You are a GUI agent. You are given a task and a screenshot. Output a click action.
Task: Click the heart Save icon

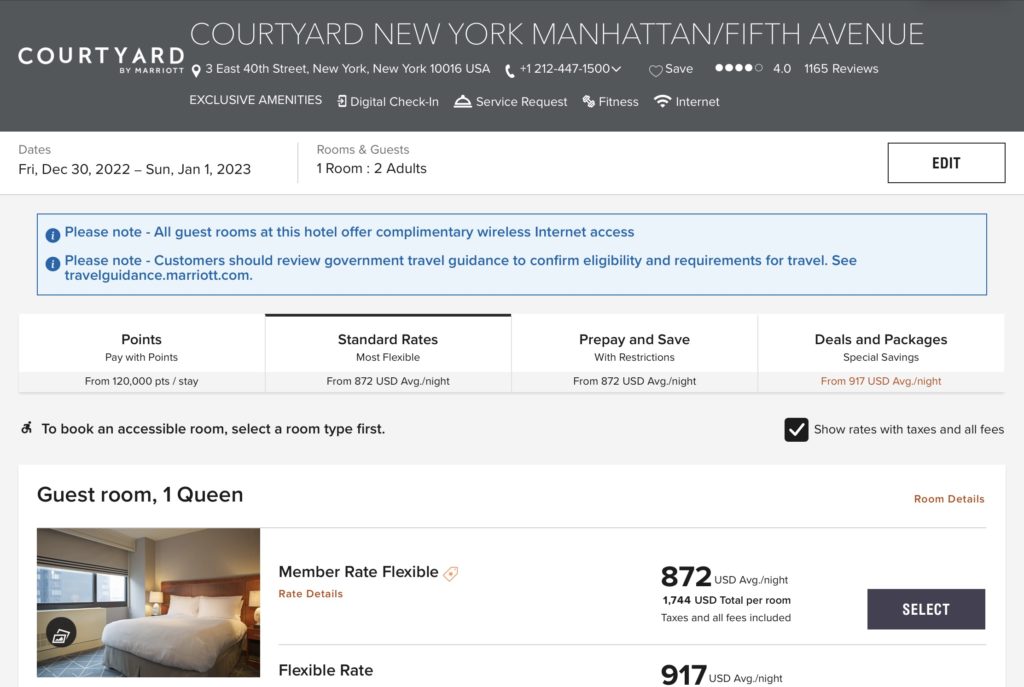pos(656,70)
